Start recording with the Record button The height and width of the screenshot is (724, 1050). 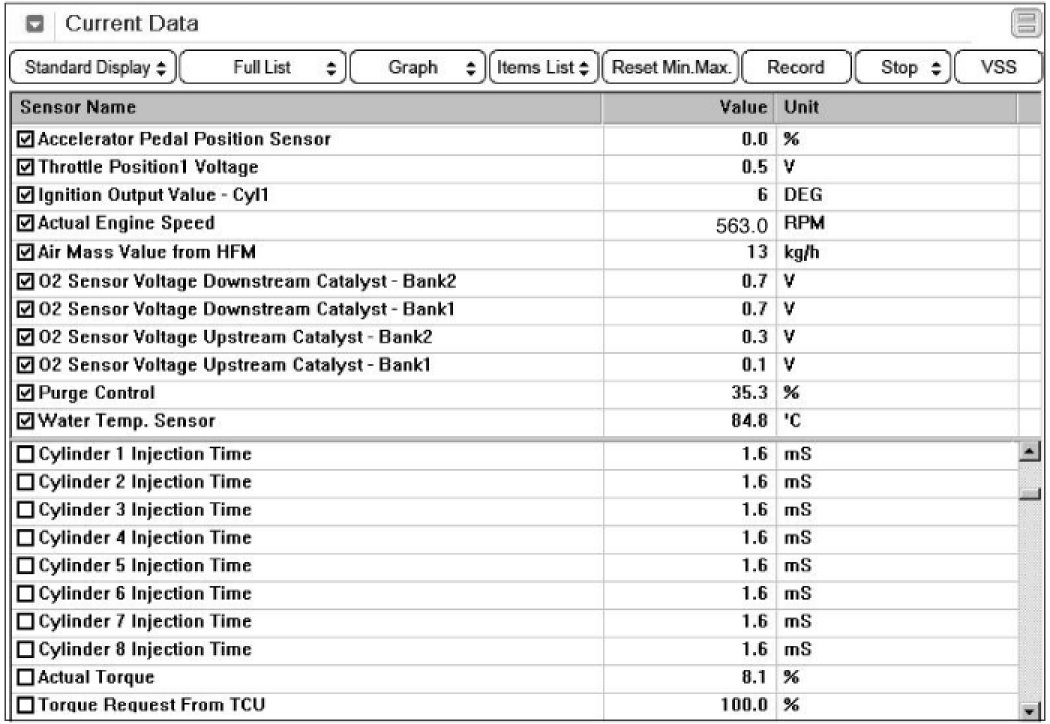click(795, 68)
